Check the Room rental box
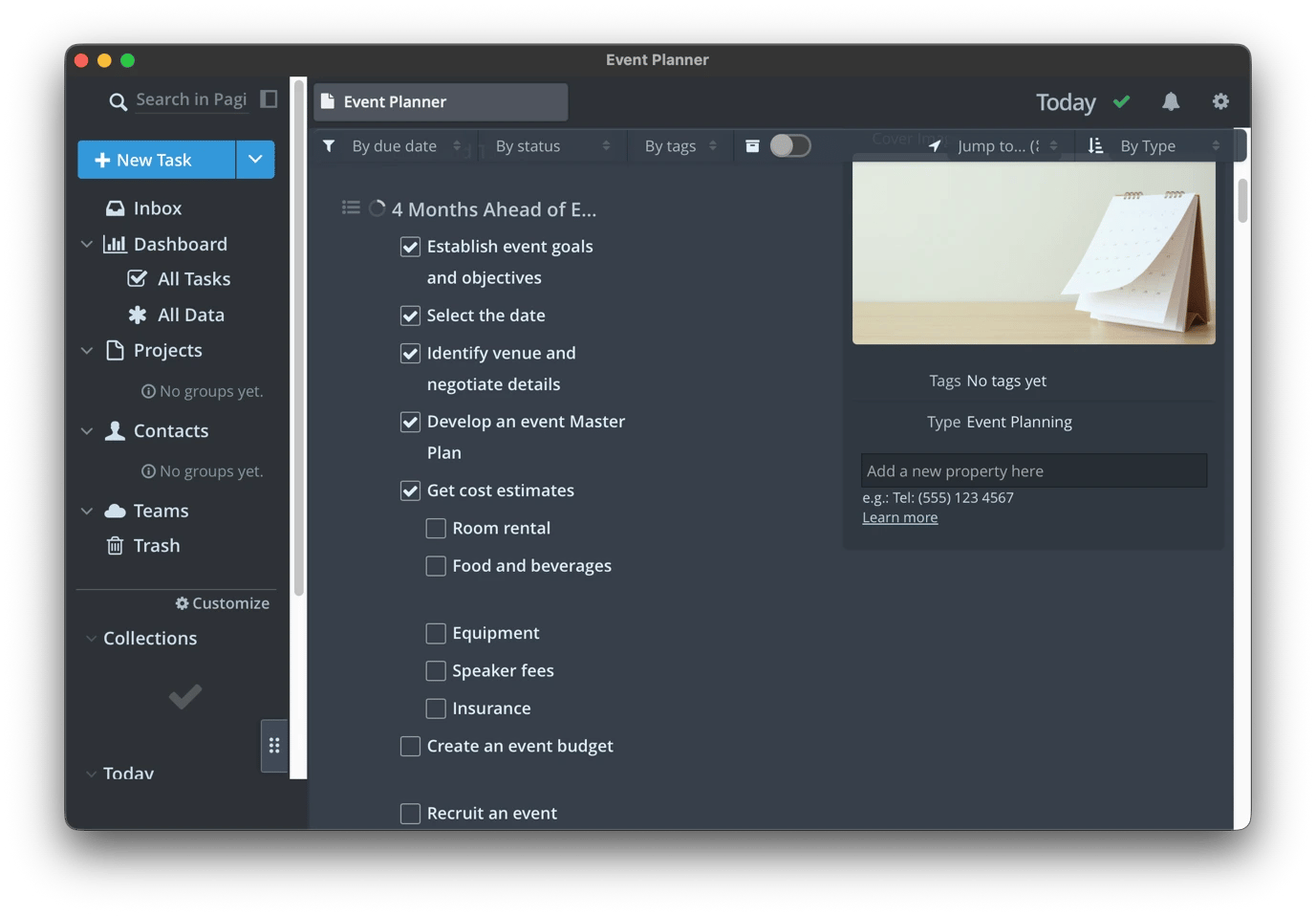Viewport: 1316px width, 916px height. click(436, 528)
